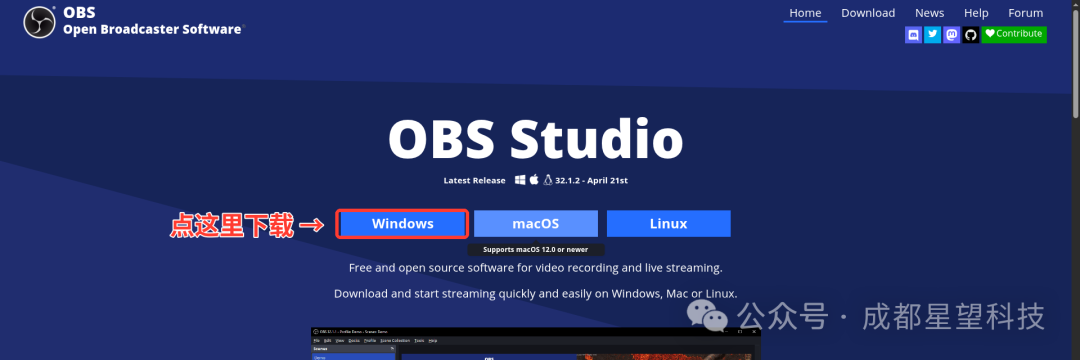The width and height of the screenshot is (1080, 360).
Task: Open the GitHub social icon
Action: click(970, 35)
